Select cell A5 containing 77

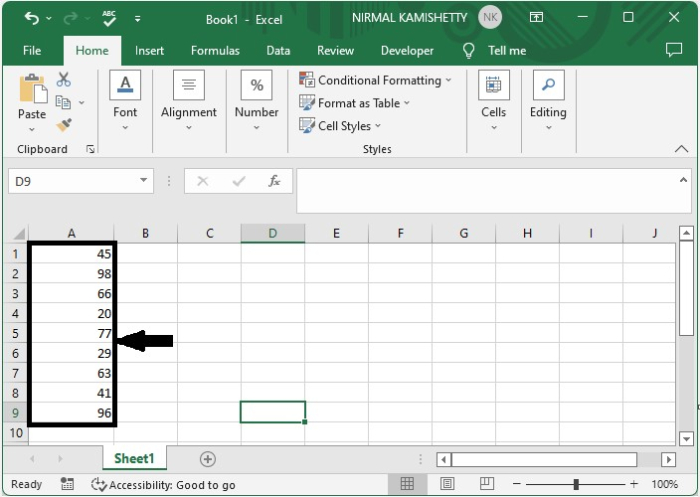tap(72, 334)
